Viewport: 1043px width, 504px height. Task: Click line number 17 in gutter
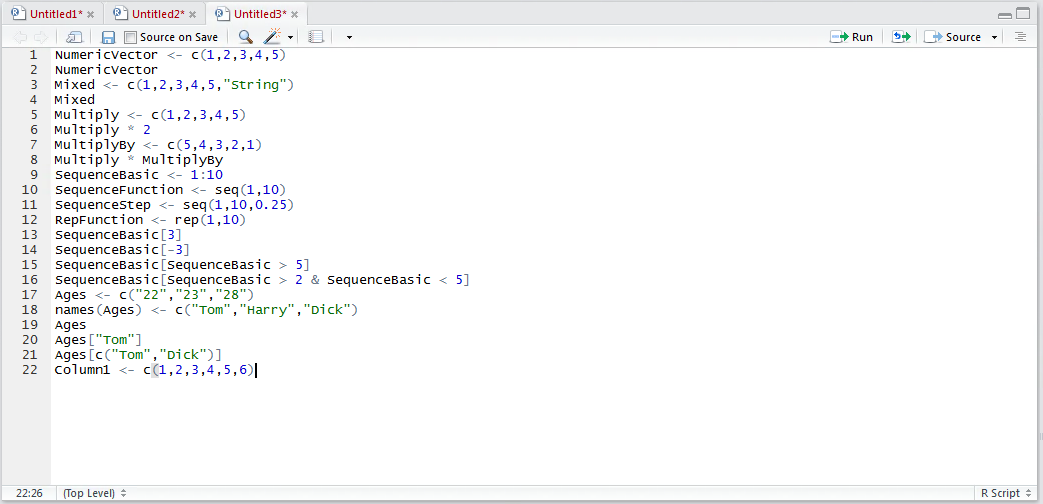pos(30,295)
